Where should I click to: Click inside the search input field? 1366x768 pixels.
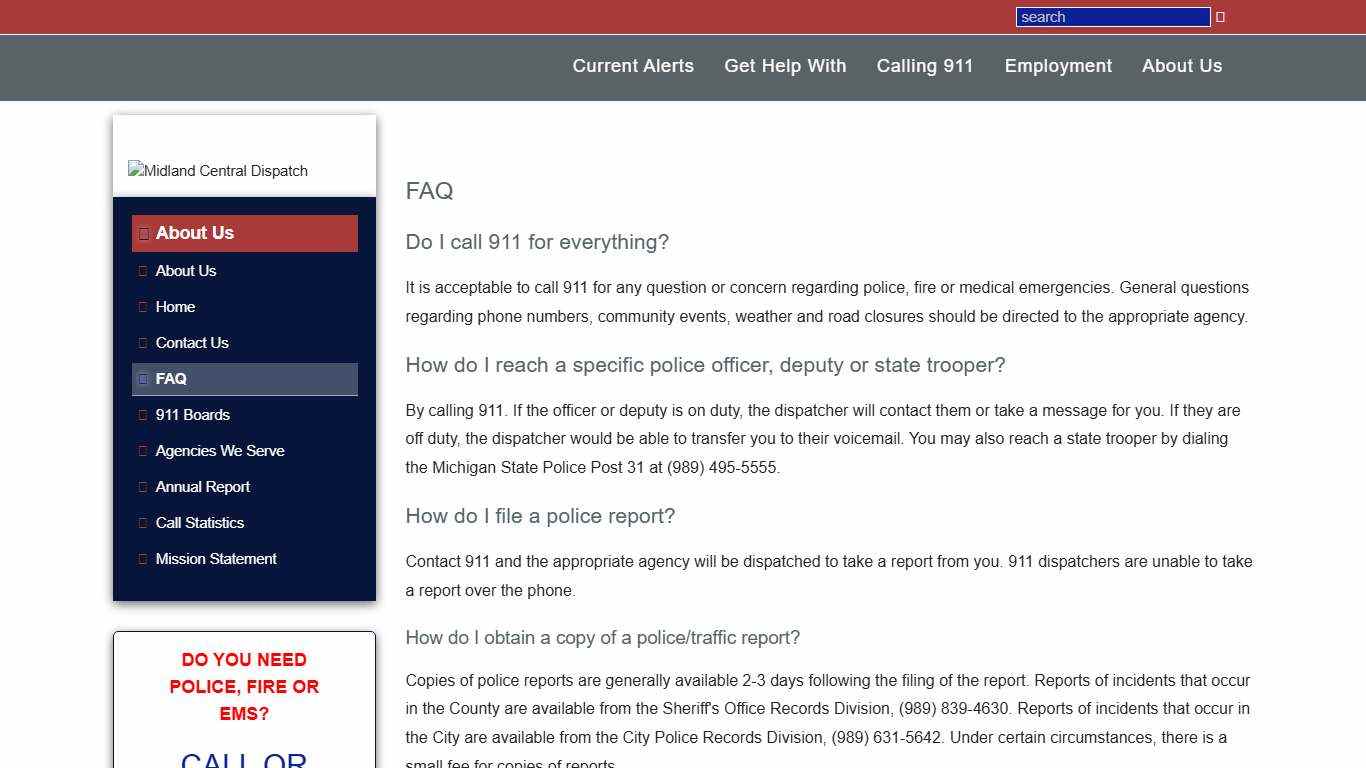point(1113,16)
